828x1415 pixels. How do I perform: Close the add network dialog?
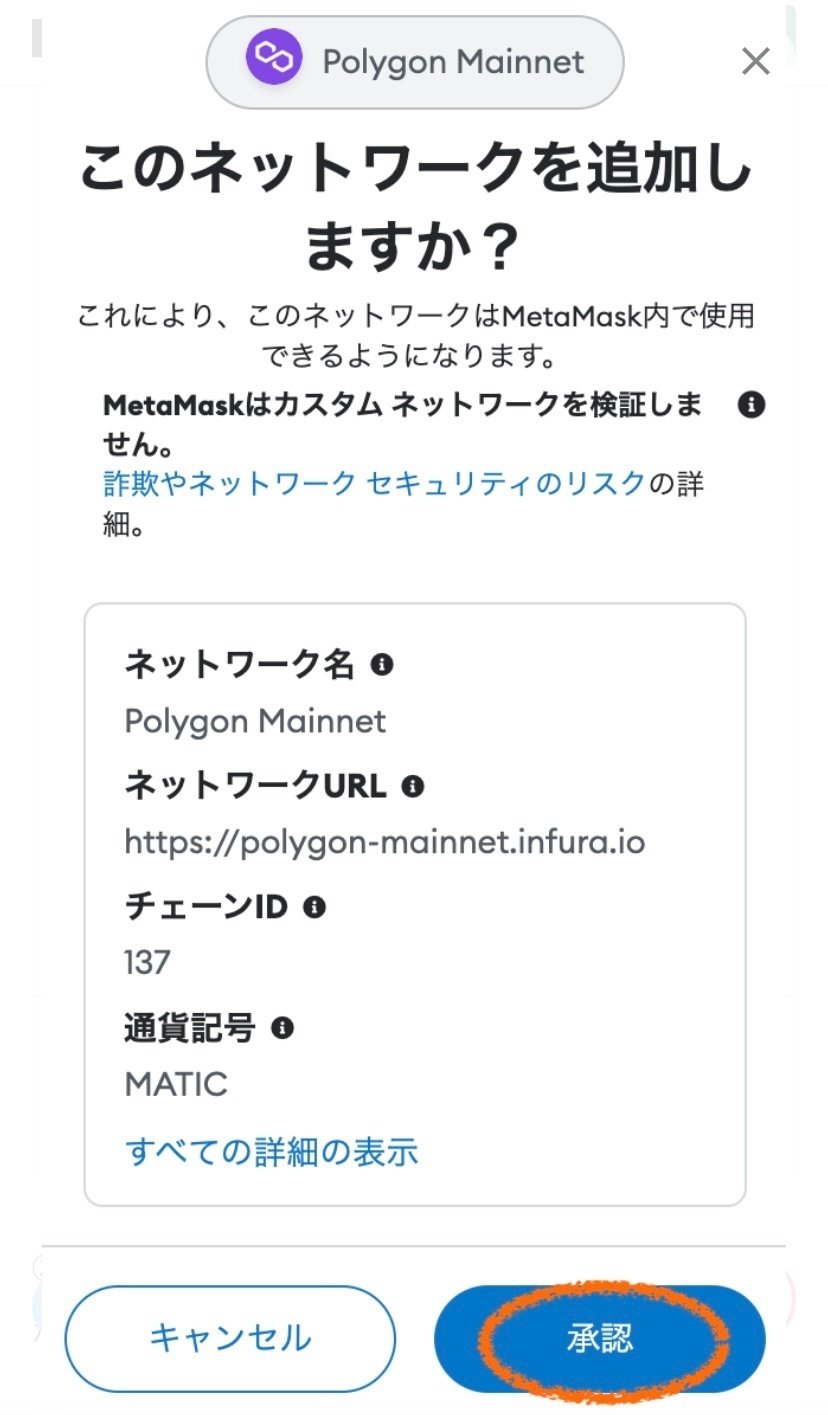coord(756,62)
